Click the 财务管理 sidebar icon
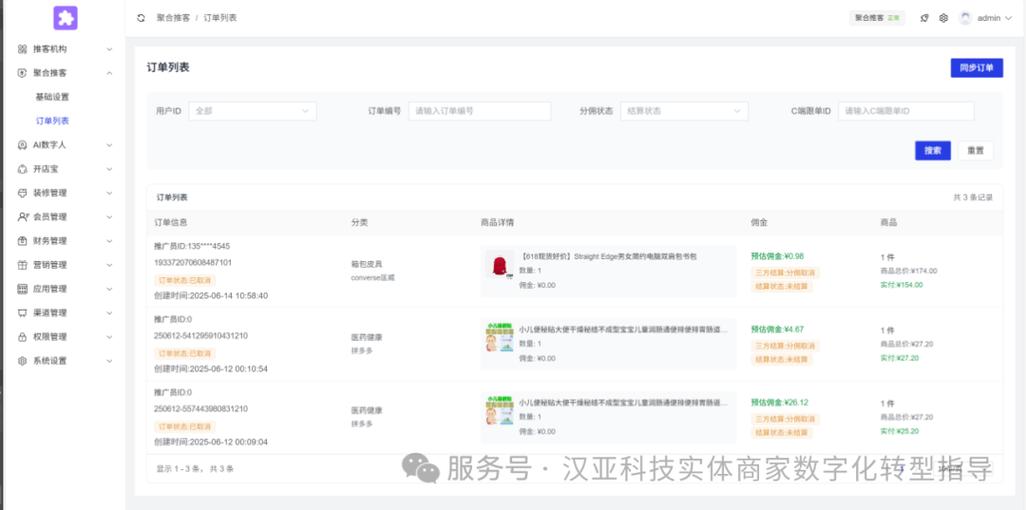Viewport: 1026px width, 510px height. (22, 241)
